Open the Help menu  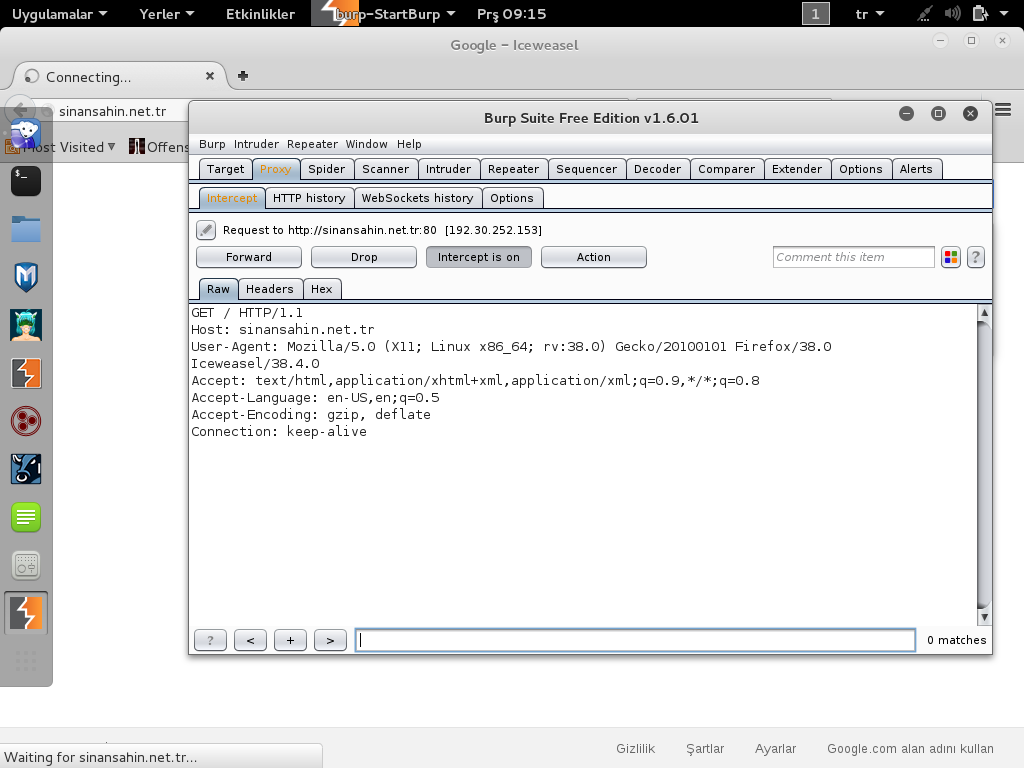coord(409,144)
